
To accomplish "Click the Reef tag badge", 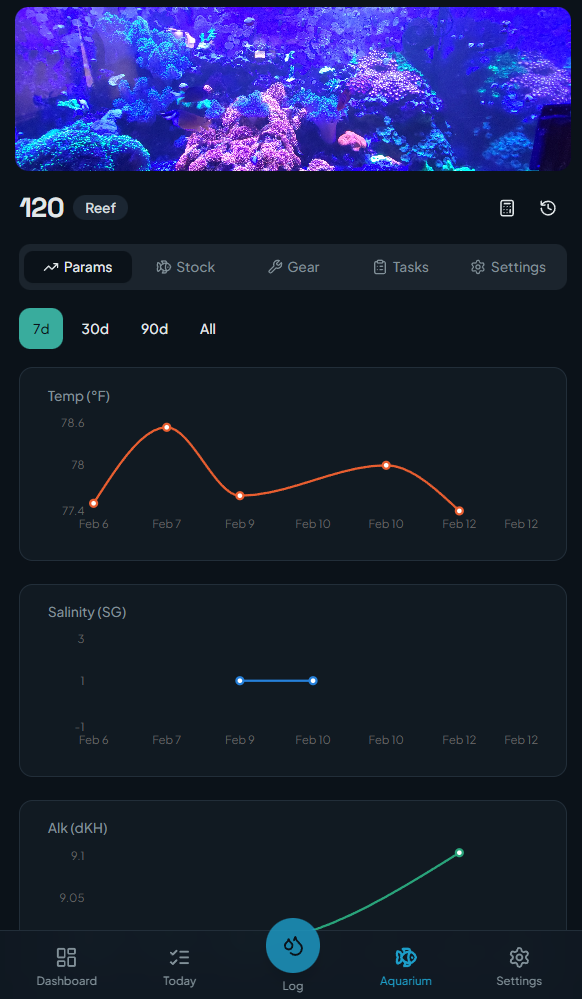I will click(x=101, y=208).
